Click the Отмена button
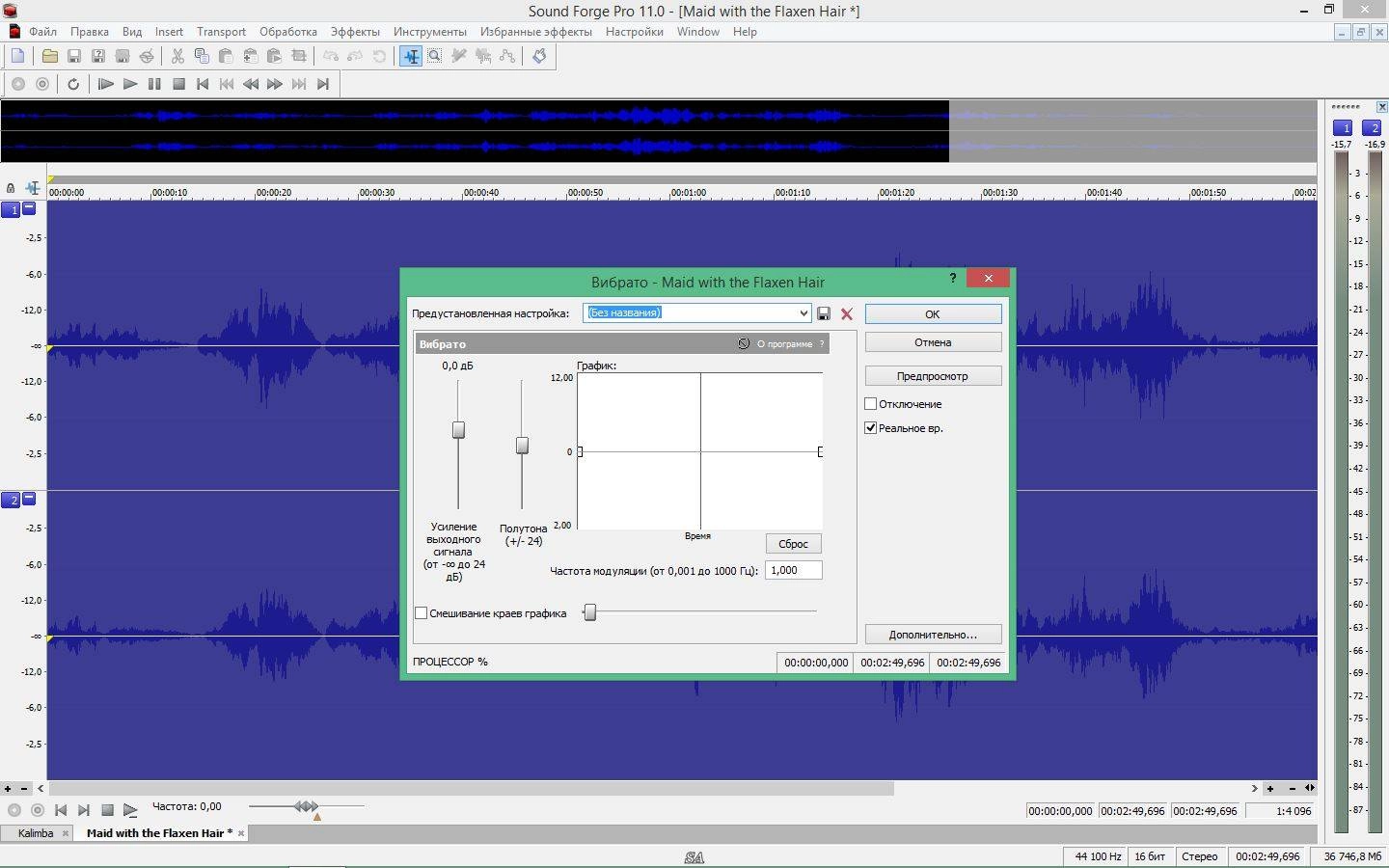The image size is (1389, 868). 933,342
